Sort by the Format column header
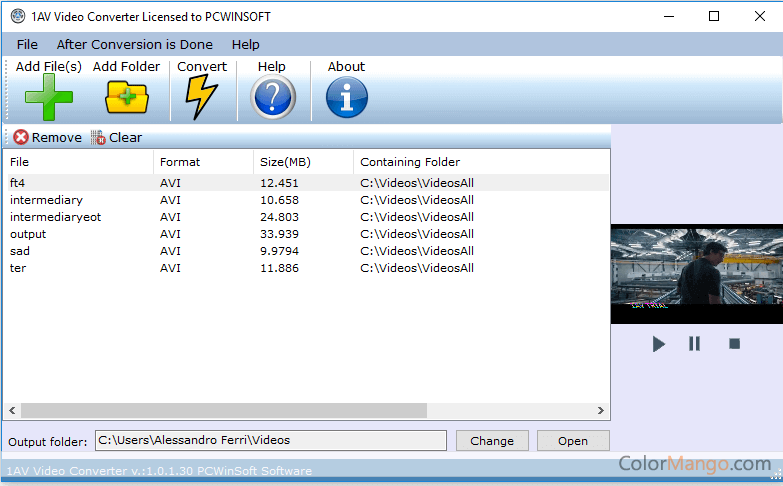 coord(203,162)
